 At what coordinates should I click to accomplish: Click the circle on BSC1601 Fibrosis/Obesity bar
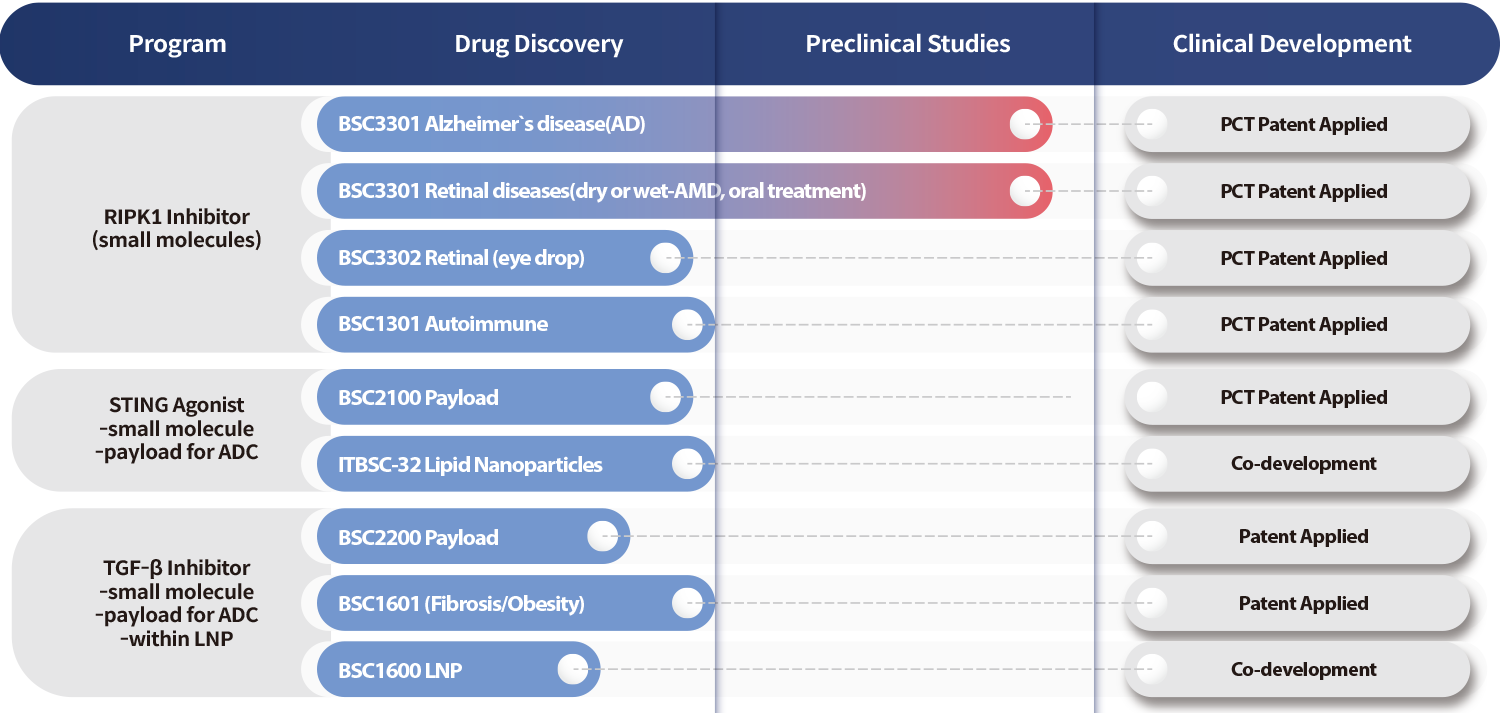pos(687,603)
